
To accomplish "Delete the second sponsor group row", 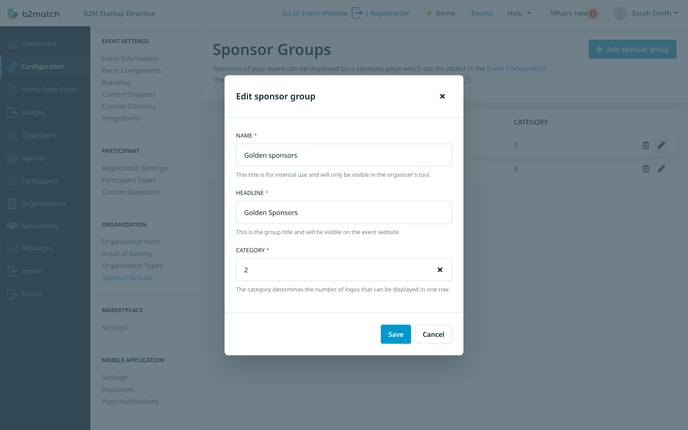I will click(x=645, y=168).
